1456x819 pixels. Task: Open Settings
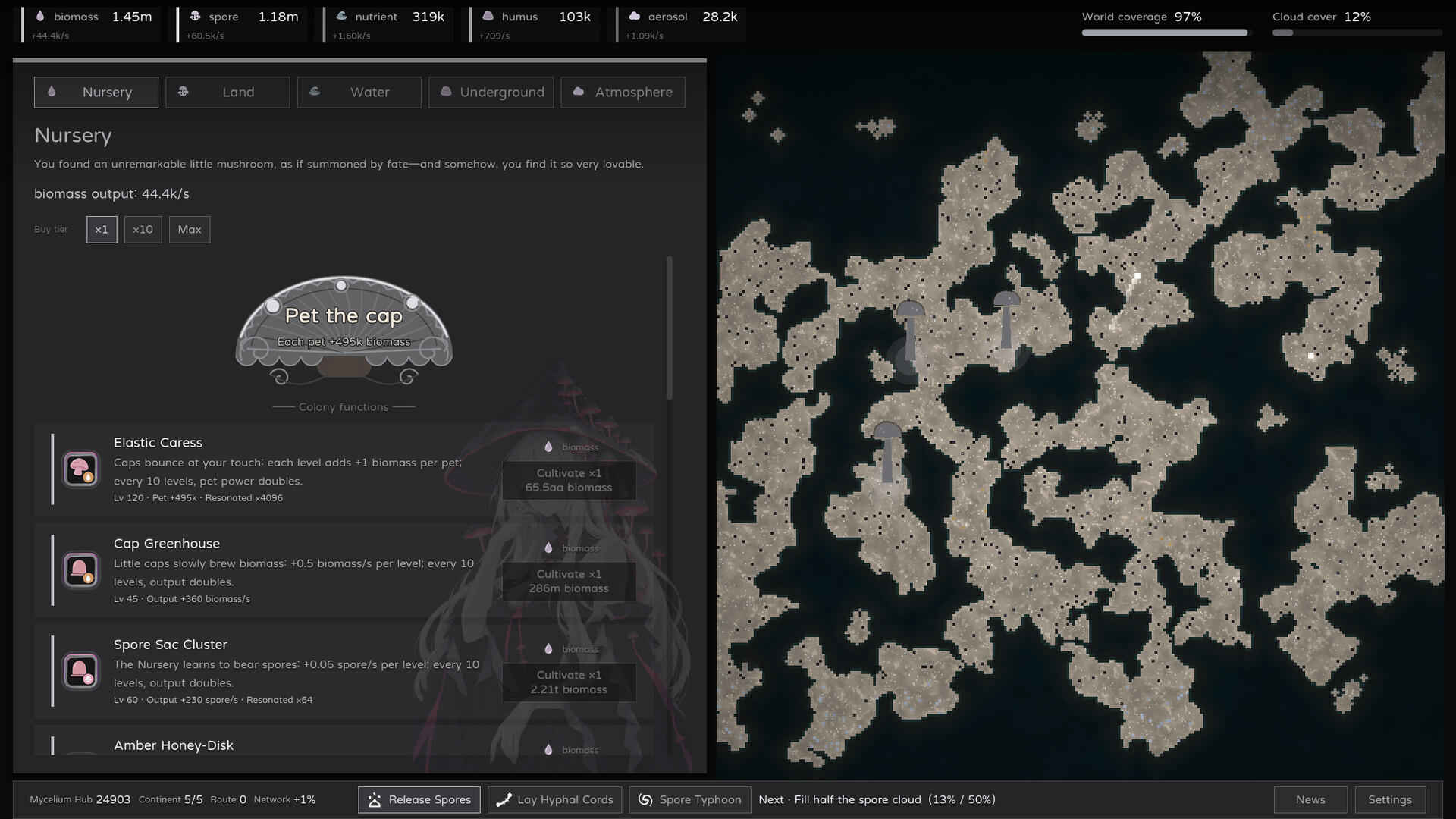coord(1390,799)
